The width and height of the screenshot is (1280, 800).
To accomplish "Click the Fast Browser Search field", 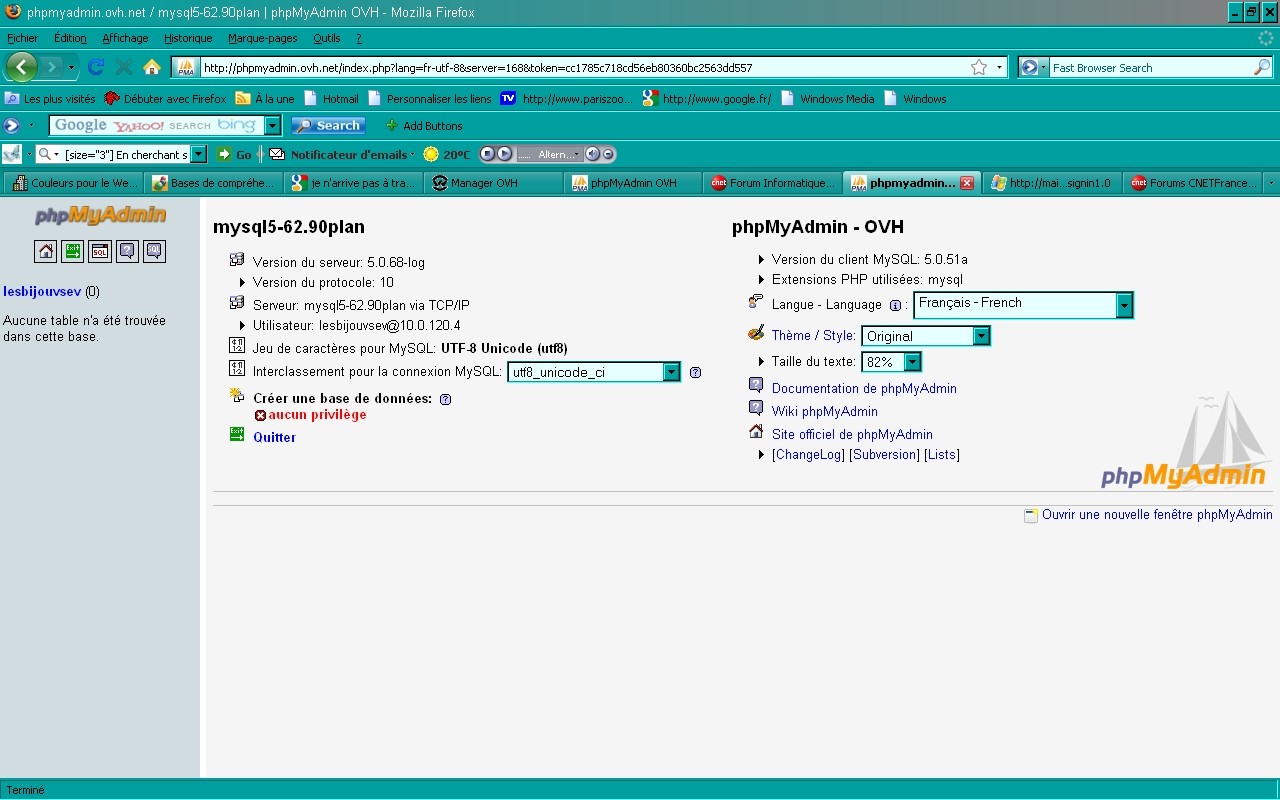I will pyautogui.click(x=1150, y=68).
